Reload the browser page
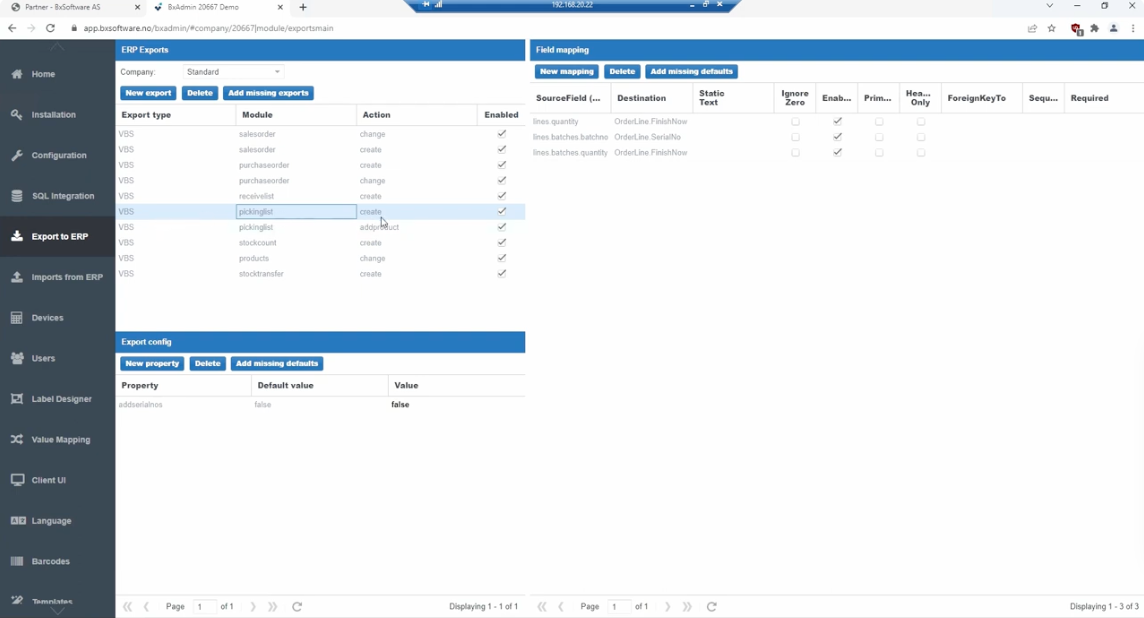Image resolution: width=1144 pixels, height=618 pixels. [x=50, y=28]
